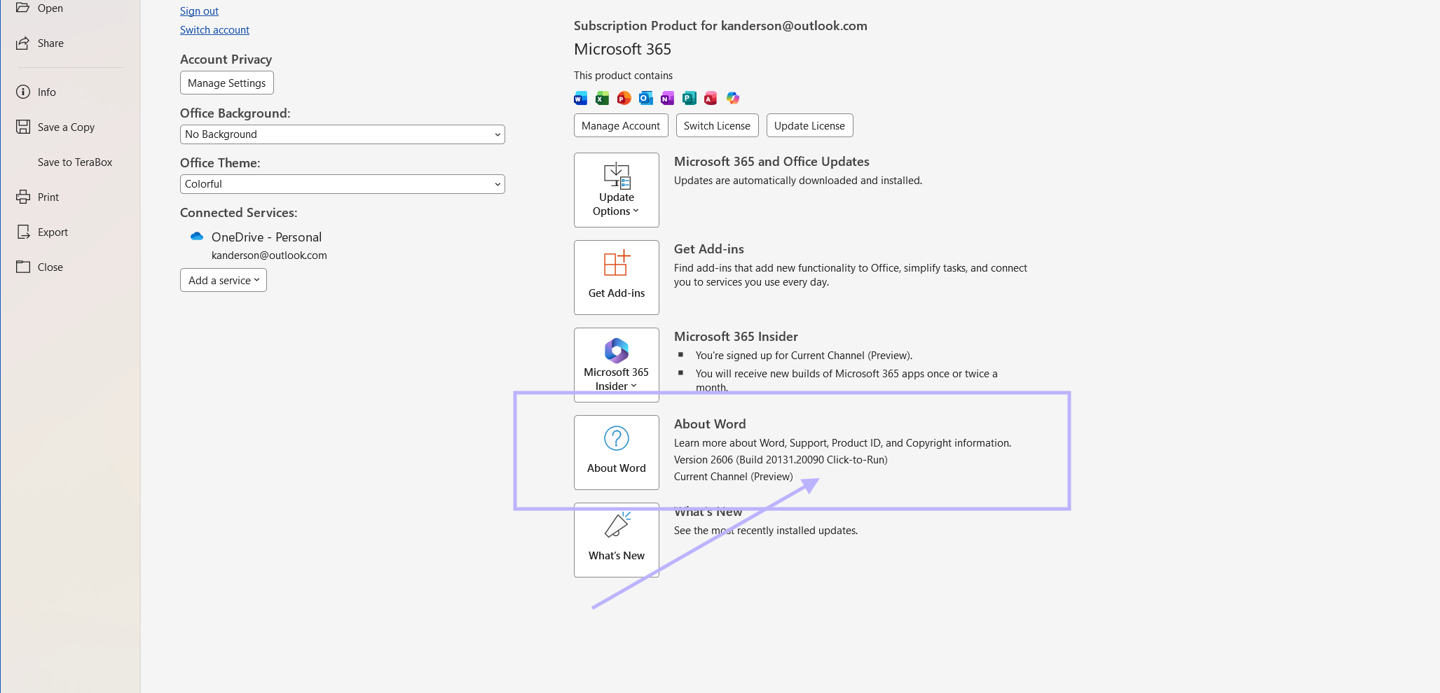Click the Excel app icon in product list
1440x693 pixels.
point(602,98)
